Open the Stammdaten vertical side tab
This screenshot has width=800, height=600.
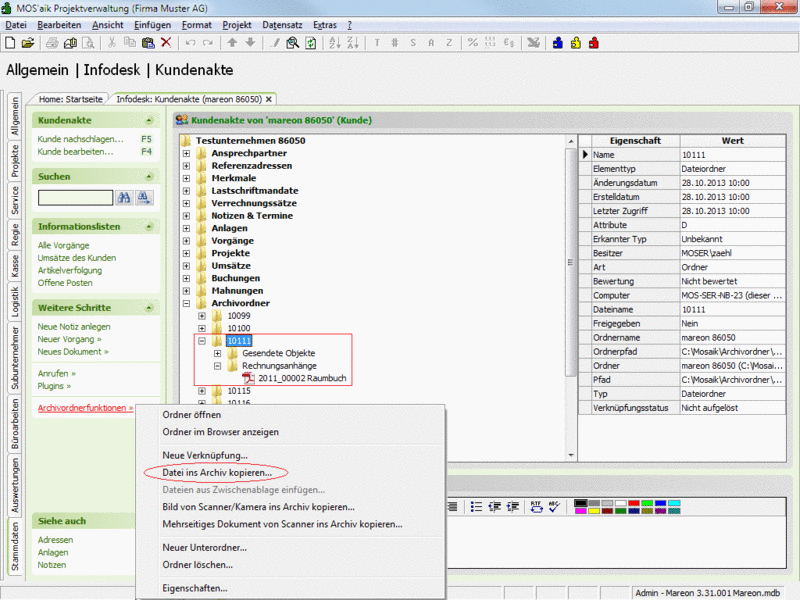(x=15, y=546)
